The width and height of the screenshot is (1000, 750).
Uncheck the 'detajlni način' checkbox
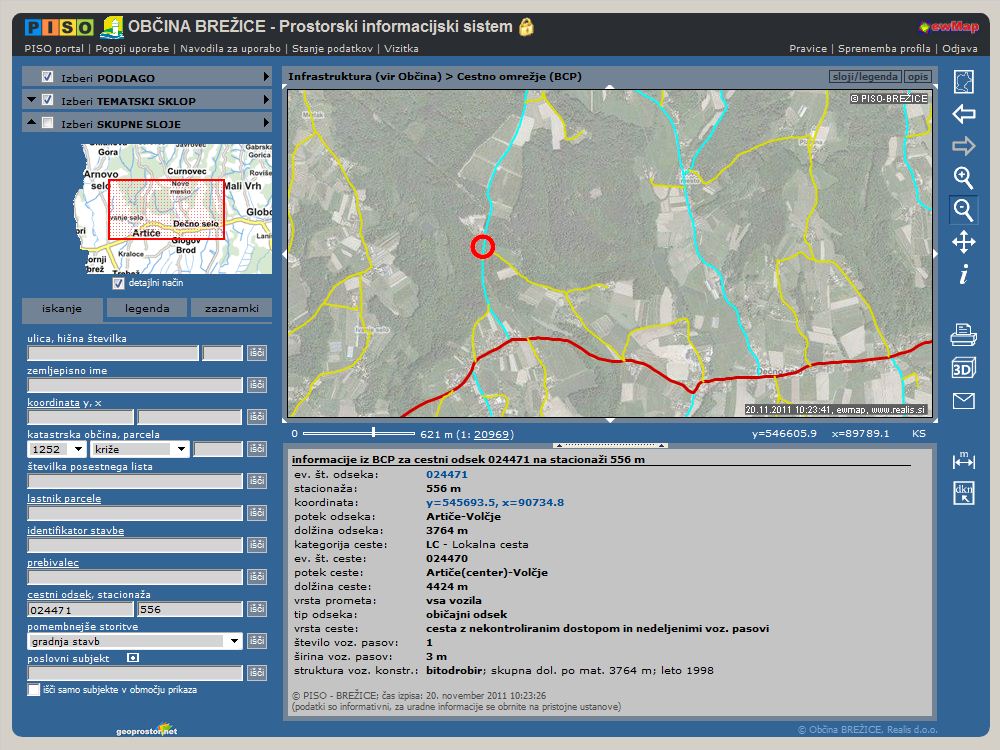click(x=118, y=283)
